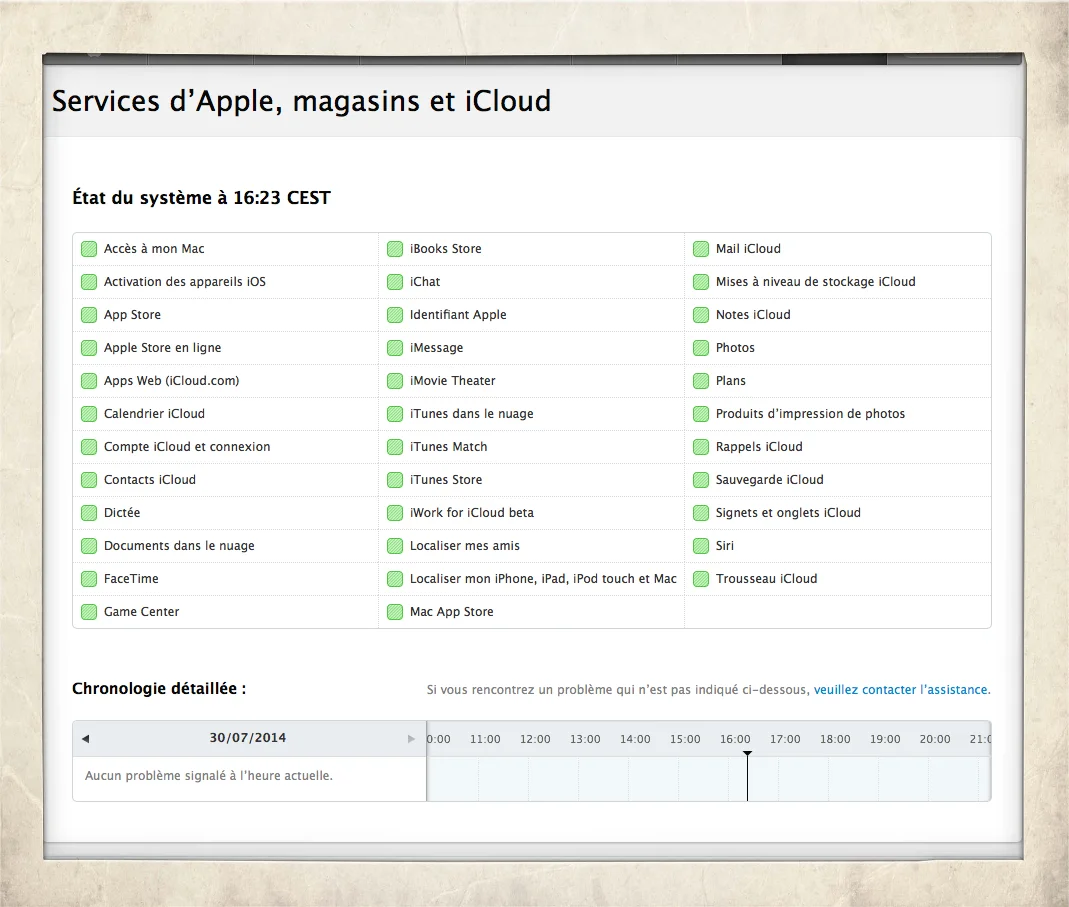This screenshot has height=907, width=1069.
Task: Click the Notes iCloud entry
Action: [x=838, y=315]
